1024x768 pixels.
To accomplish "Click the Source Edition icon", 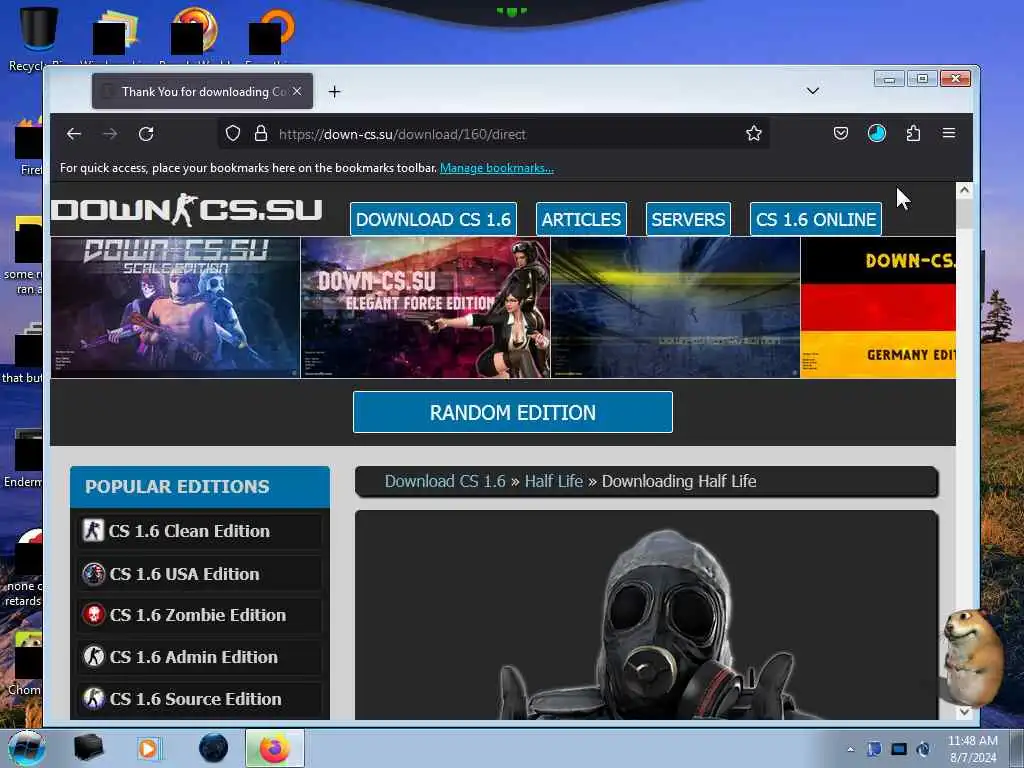I will pyautogui.click(x=93, y=698).
